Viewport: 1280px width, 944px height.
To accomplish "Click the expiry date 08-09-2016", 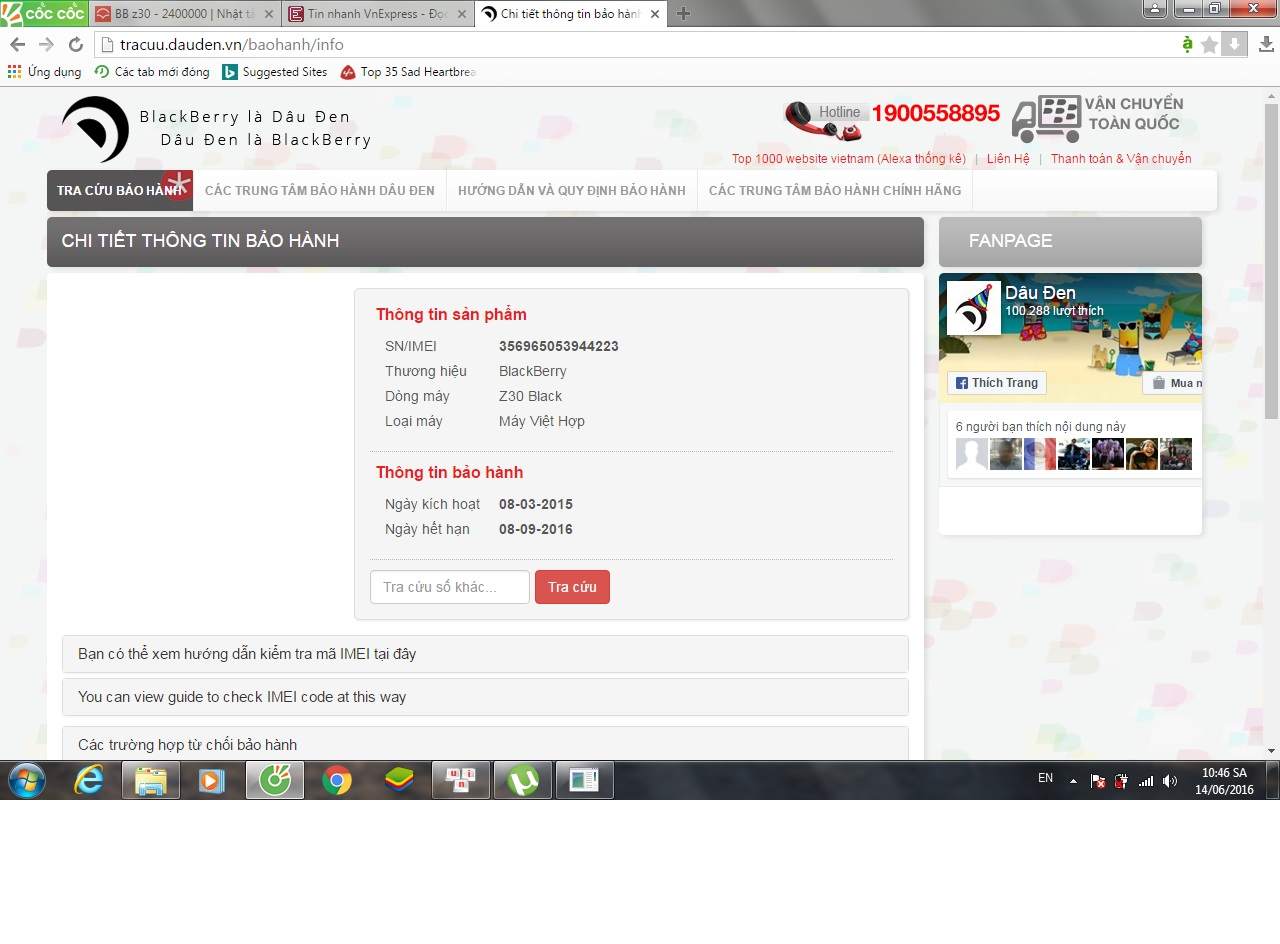I will [536, 529].
